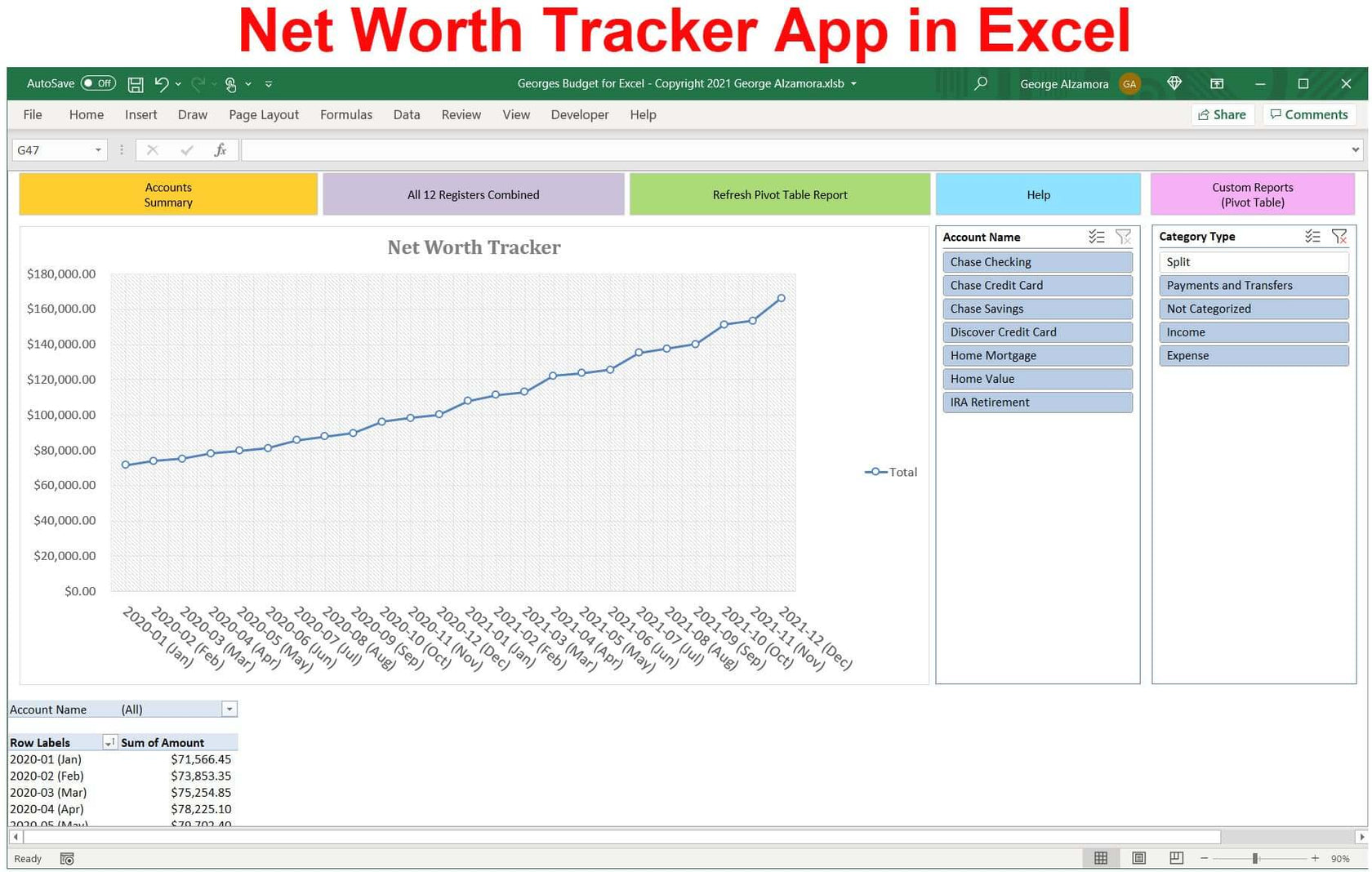1372x872 pixels.
Task: Click the Accounts Summary button
Action: pyautogui.click(x=167, y=194)
